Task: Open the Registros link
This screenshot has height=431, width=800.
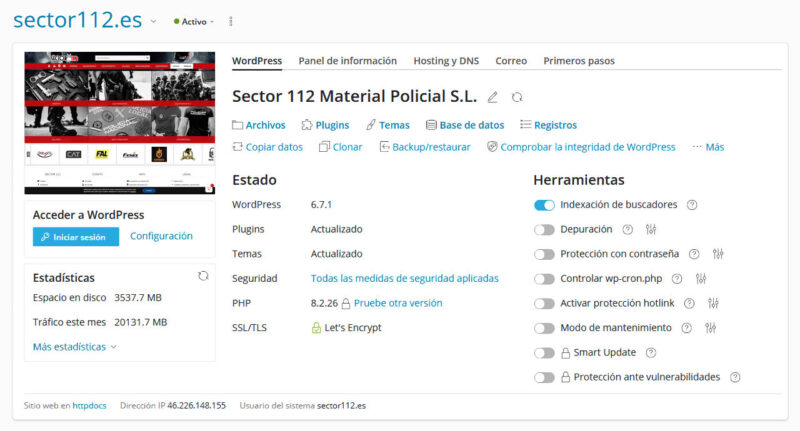Action: click(x=548, y=125)
